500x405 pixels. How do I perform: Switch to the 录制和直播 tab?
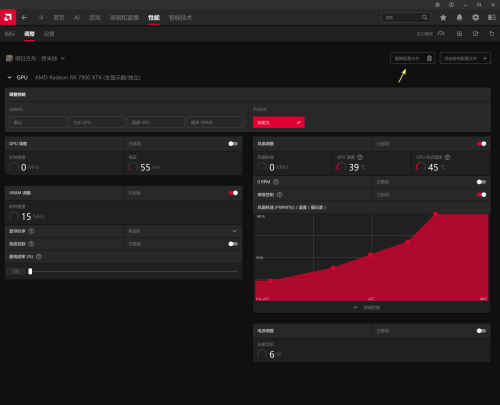(124, 17)
